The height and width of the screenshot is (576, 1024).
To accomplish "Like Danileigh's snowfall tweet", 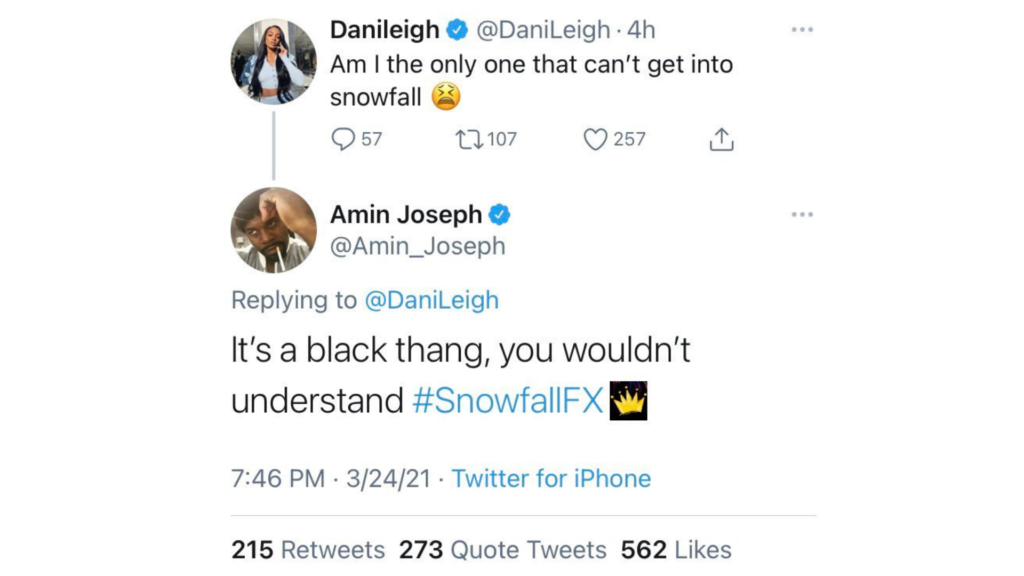I will pos(596,140).
